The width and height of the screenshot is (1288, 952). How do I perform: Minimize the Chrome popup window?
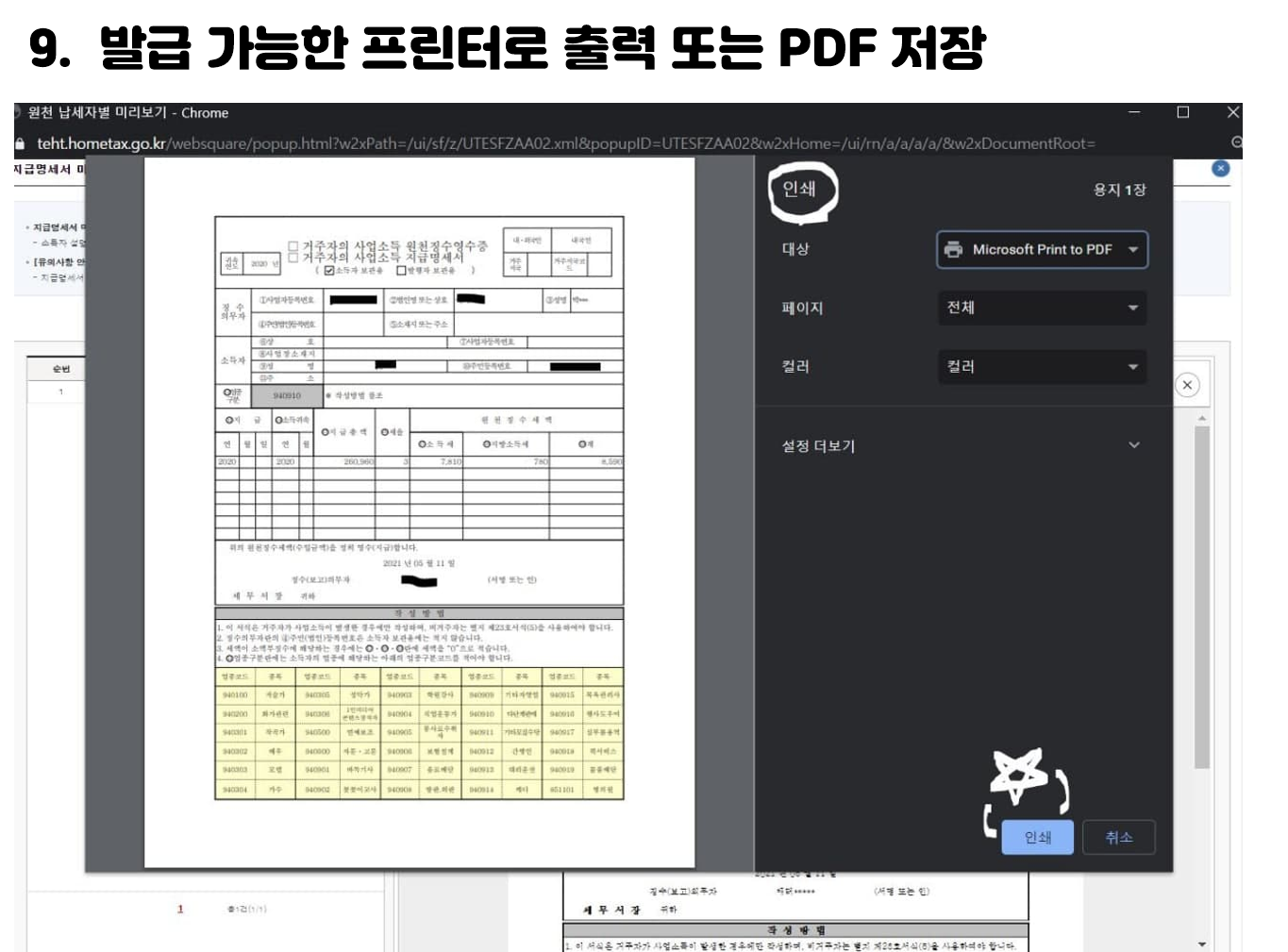click(1134, 112)
